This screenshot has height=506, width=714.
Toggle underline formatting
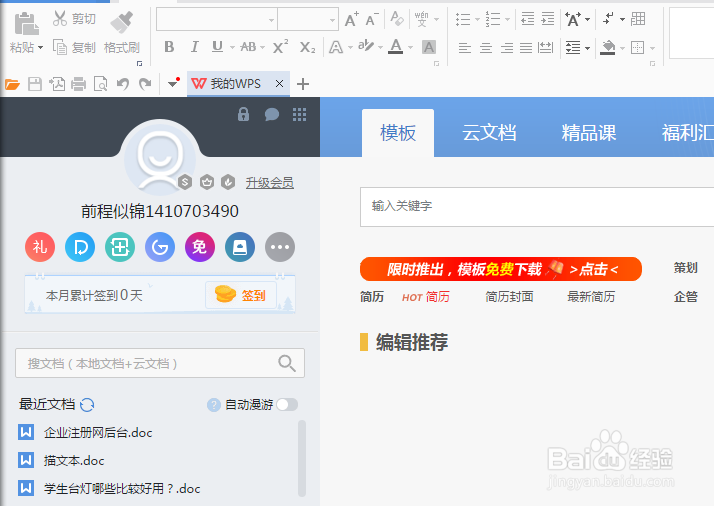[217, 47]
